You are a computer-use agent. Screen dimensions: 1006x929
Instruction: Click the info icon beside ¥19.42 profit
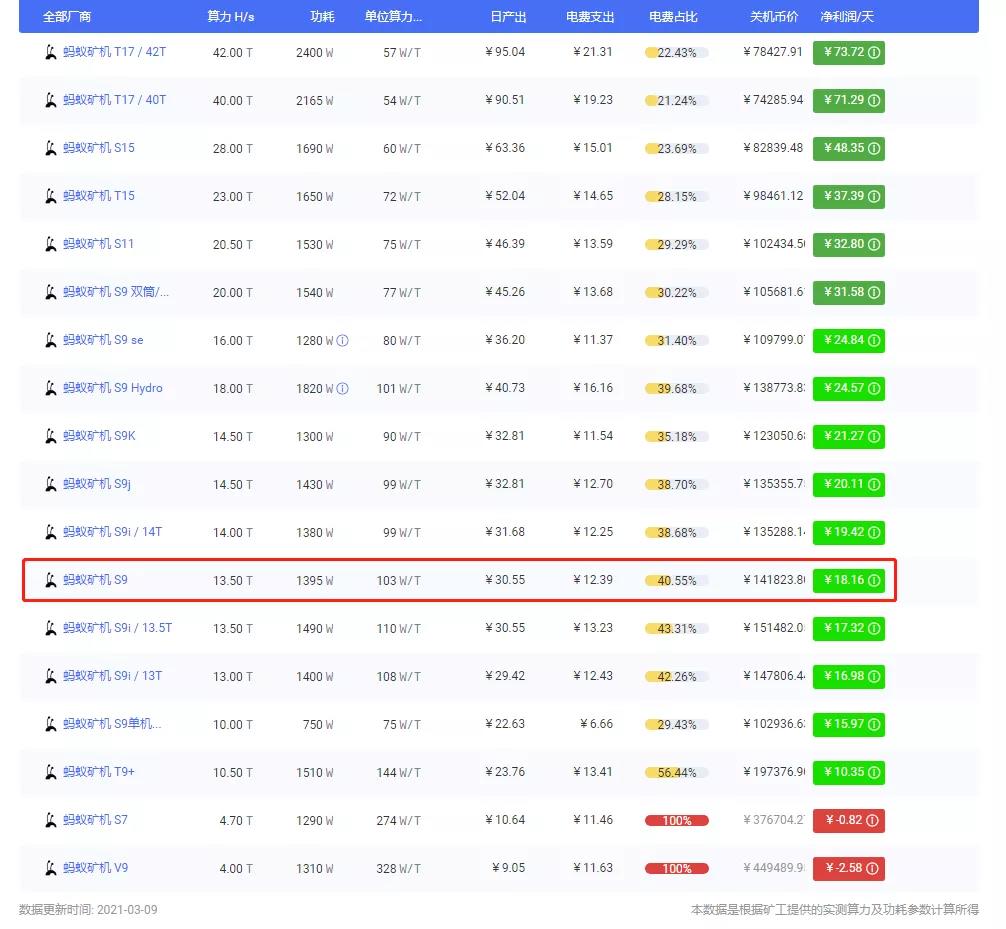click(874, 533)
